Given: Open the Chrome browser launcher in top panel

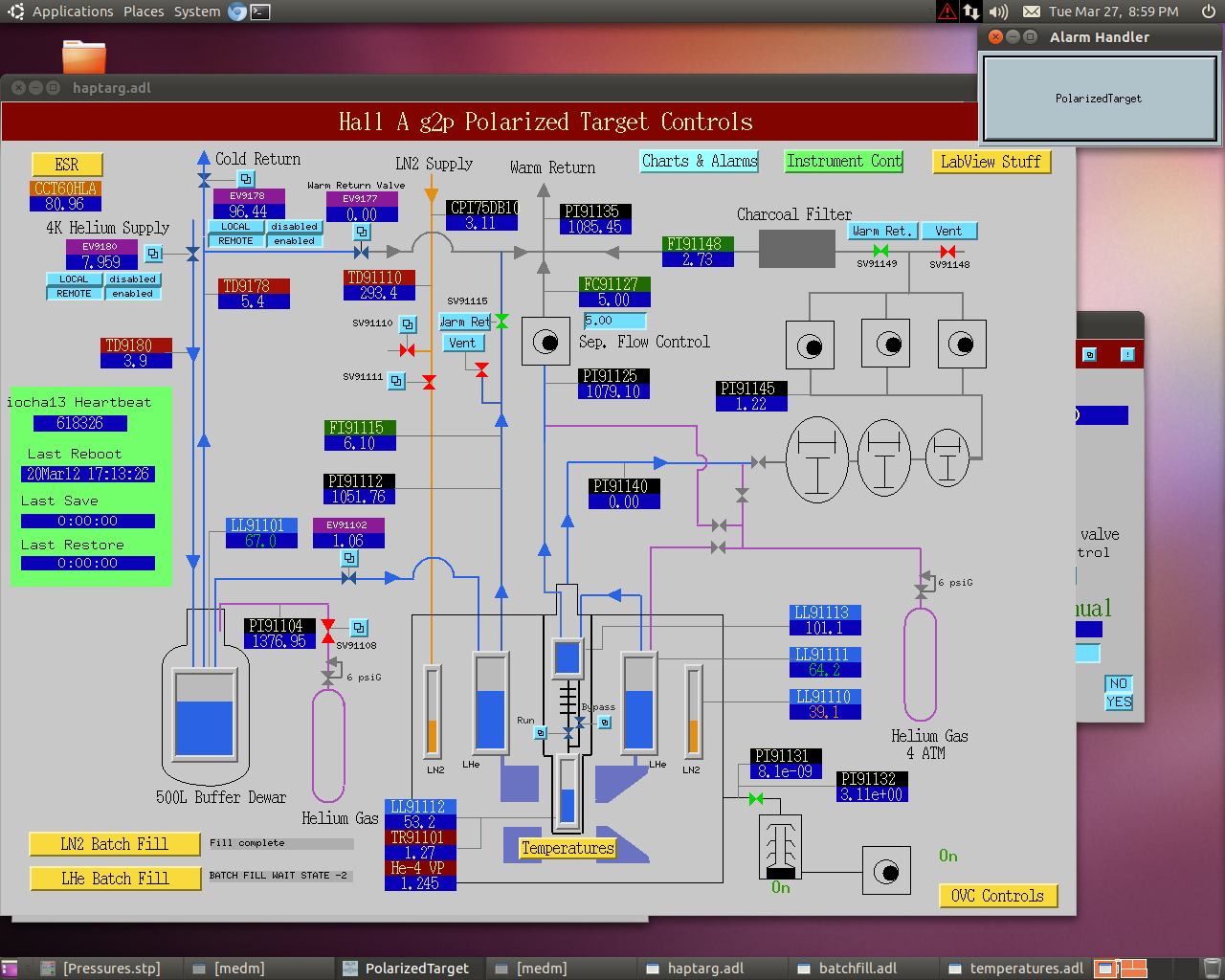Looking at the screenshot, I should click(x=237, y=11).
